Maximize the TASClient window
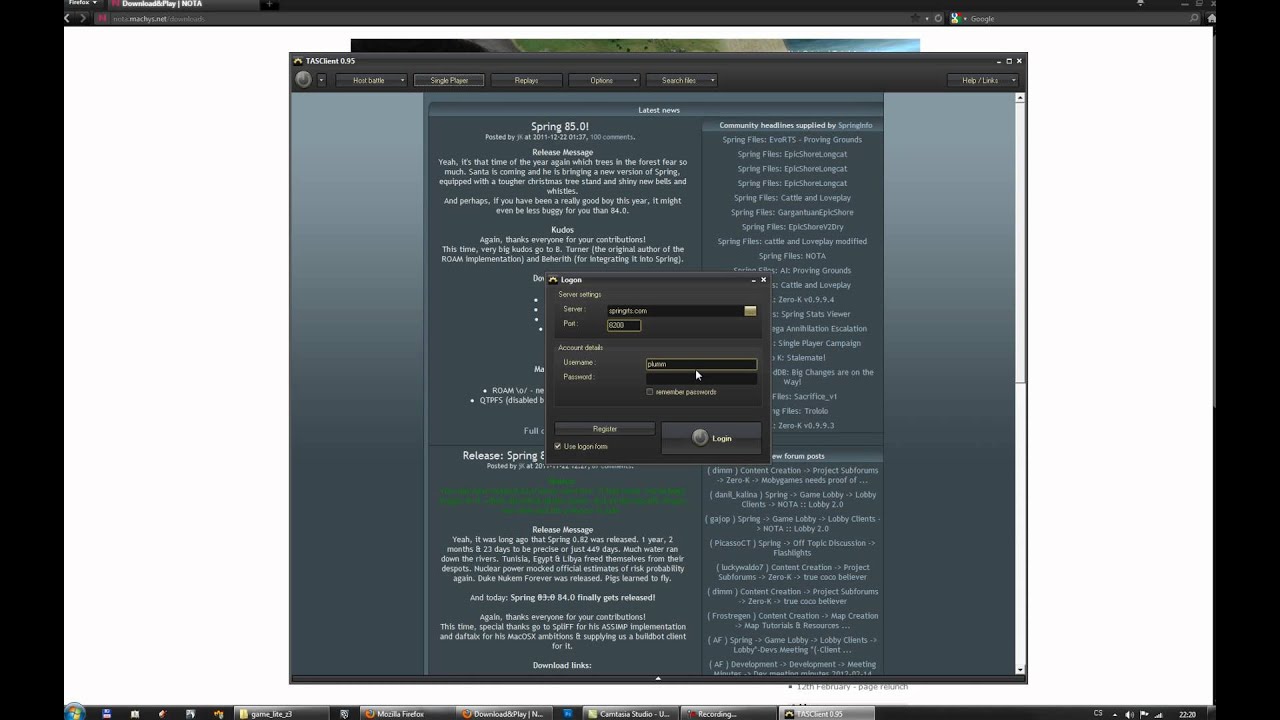 pos(1009,61)
